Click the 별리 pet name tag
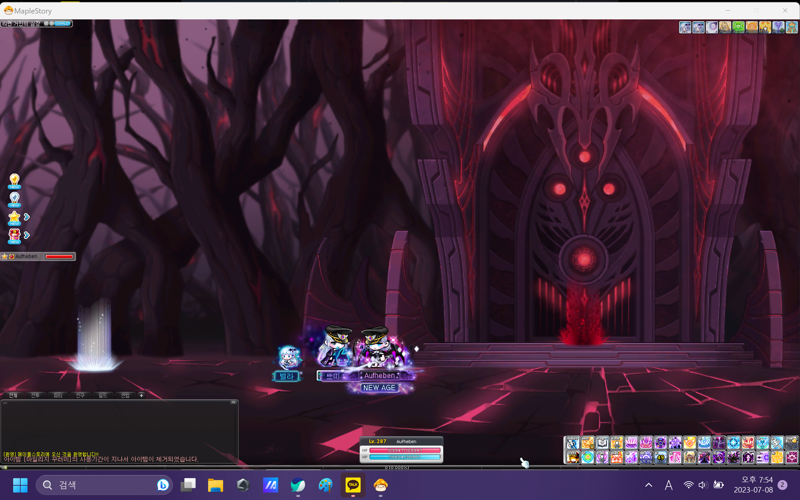Viewport: 800px width, 500px height. (x=287, y=377)
